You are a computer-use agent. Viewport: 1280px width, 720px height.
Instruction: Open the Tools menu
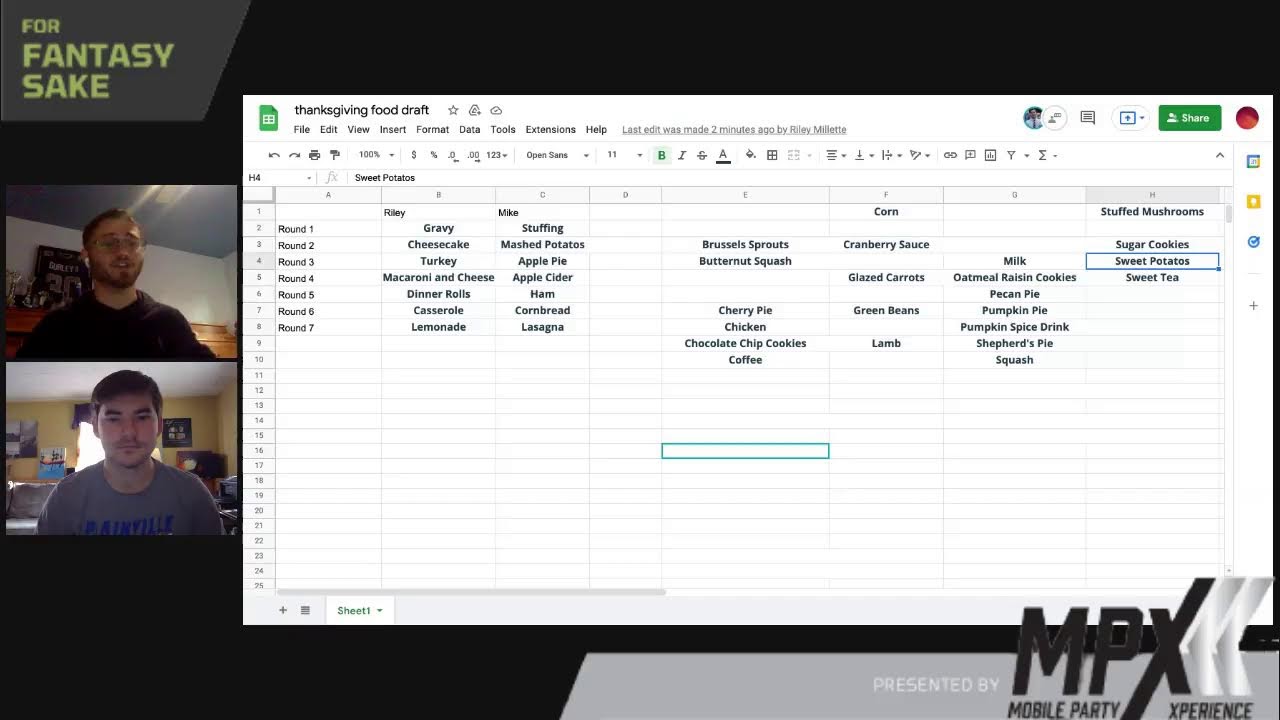pos(503,129)
